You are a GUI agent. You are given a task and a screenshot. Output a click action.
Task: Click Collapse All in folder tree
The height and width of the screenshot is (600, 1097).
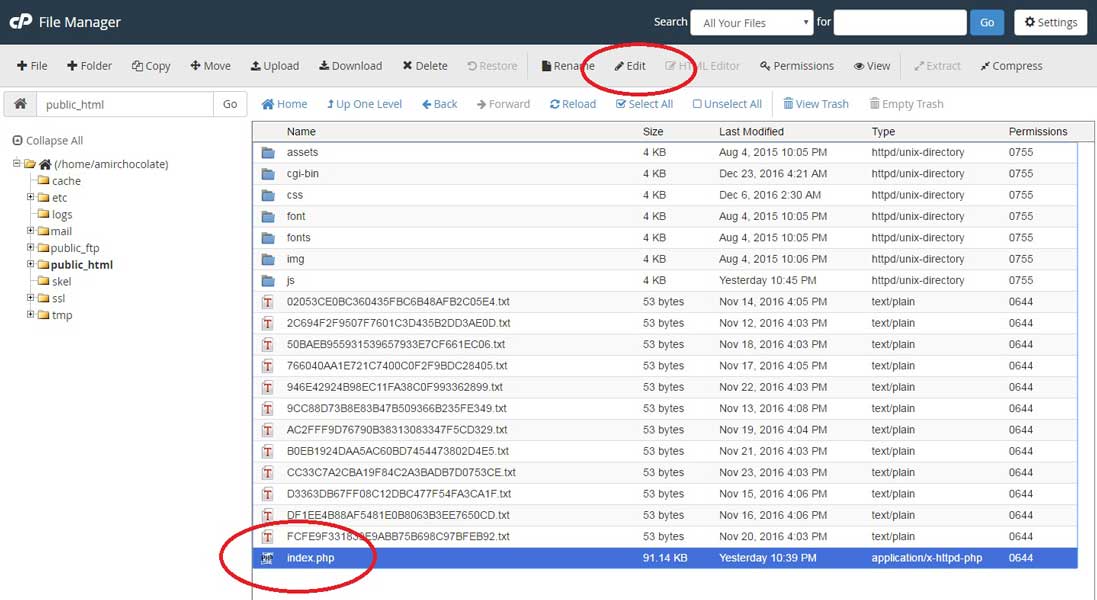[x=48, y=141]
